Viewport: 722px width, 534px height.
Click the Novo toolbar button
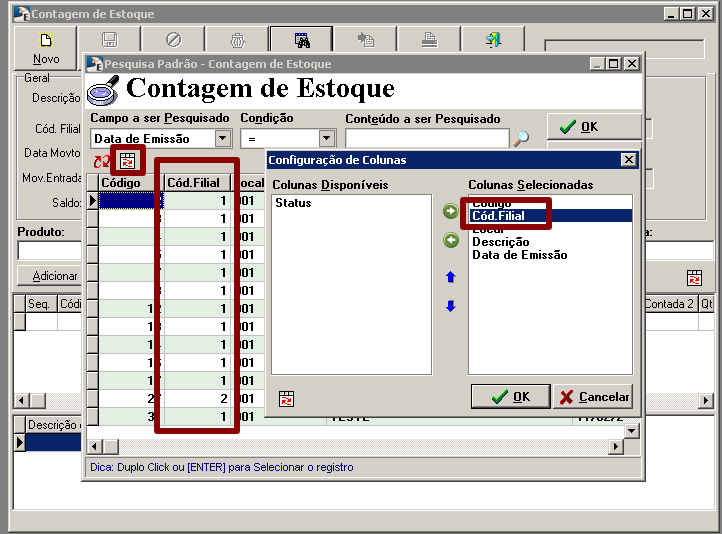[46, 48]
